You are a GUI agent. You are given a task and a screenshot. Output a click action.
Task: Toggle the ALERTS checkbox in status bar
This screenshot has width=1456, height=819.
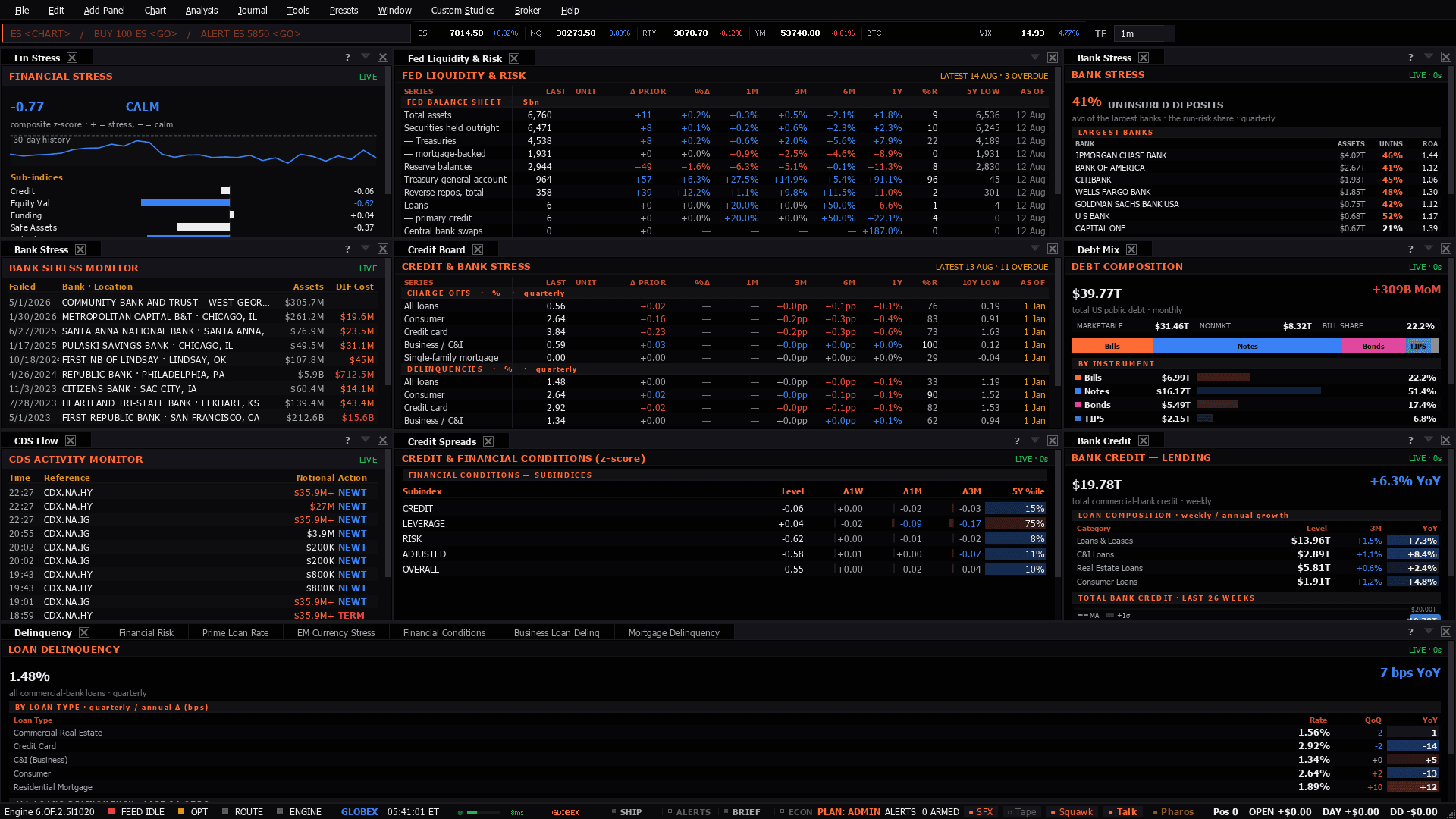coord(689,811)
